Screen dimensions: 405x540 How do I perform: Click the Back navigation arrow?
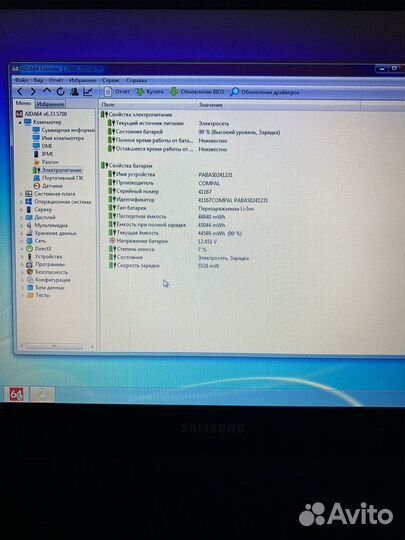pos(20,92)
